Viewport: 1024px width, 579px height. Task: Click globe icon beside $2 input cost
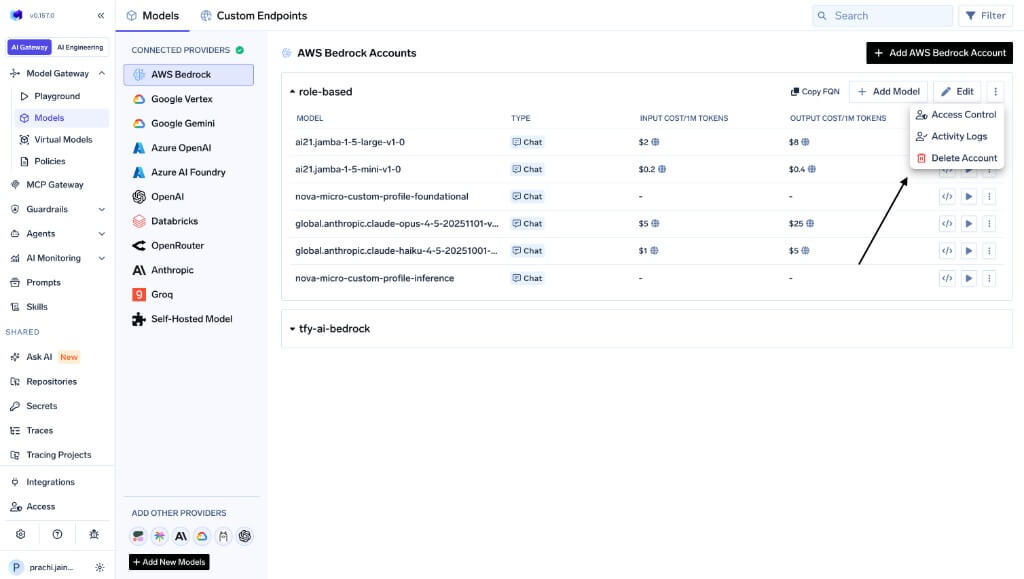click(655, 142)
